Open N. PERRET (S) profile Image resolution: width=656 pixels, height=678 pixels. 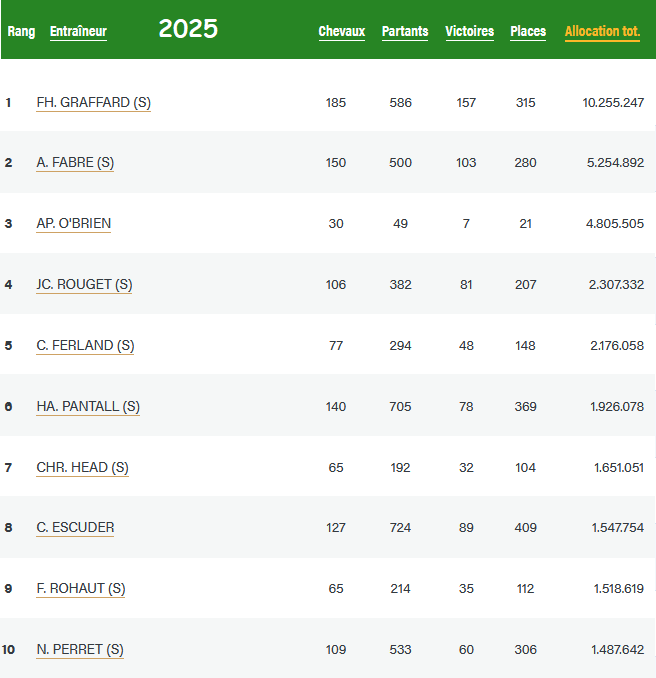80,649
